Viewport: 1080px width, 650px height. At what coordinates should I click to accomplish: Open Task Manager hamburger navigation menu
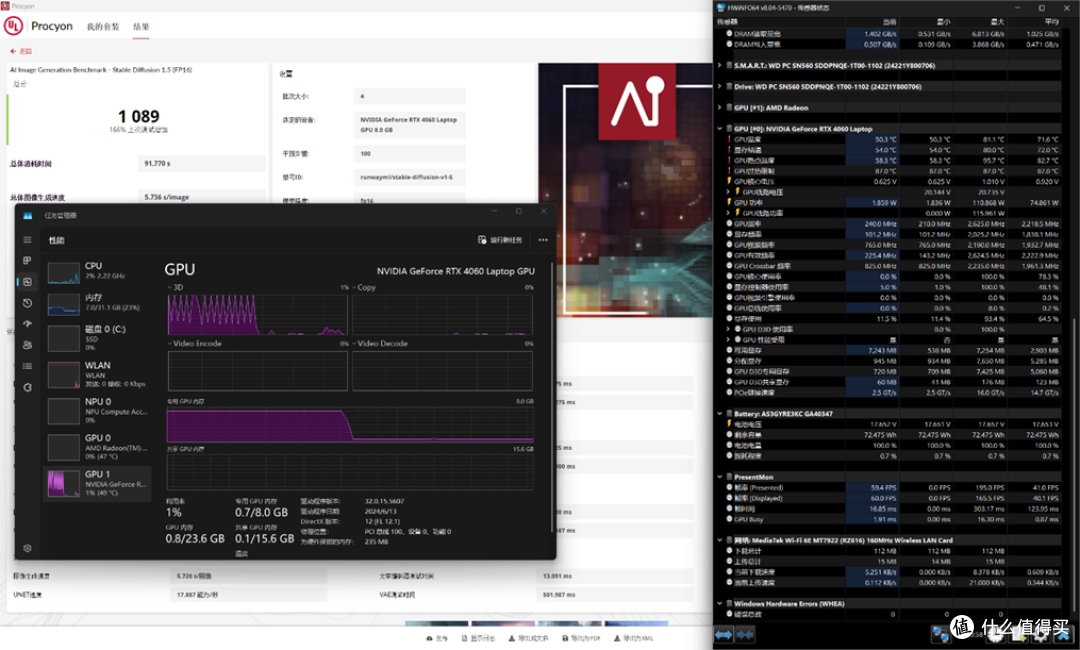(x=28, y=240)
